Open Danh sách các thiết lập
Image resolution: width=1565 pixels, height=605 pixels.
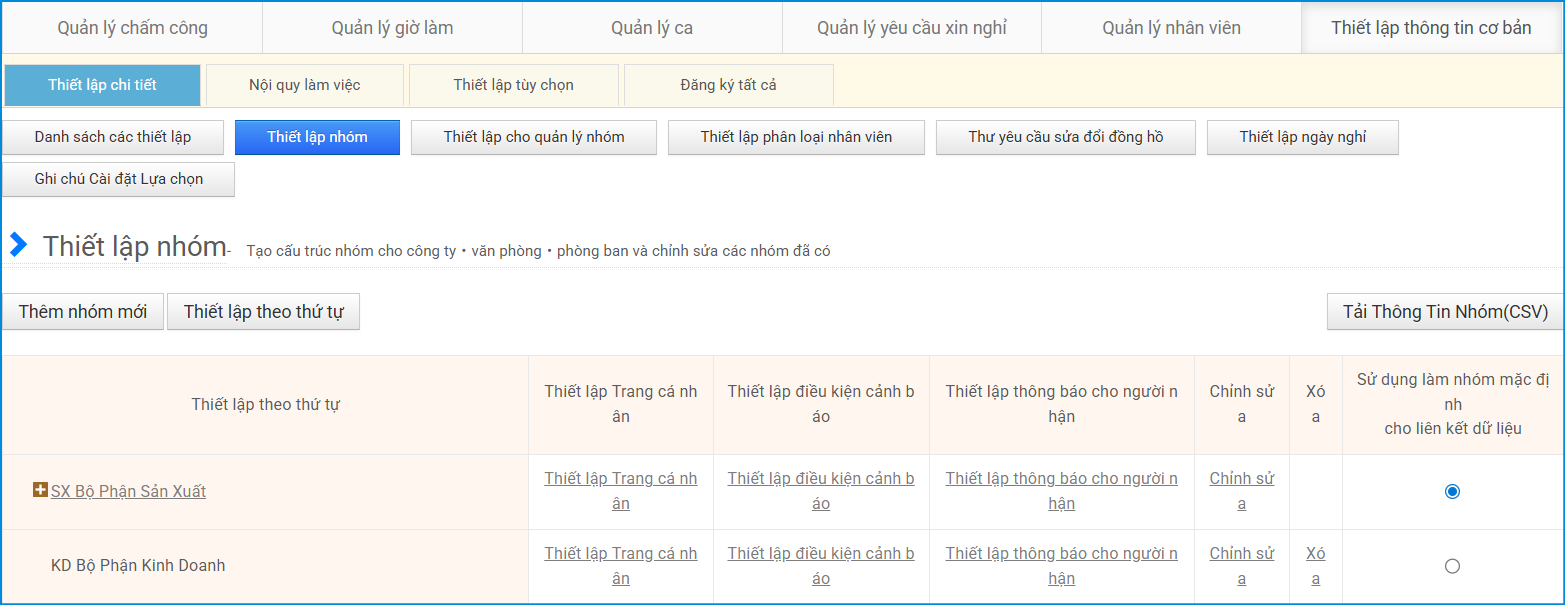pyautogui.click(x=112, y=137)
